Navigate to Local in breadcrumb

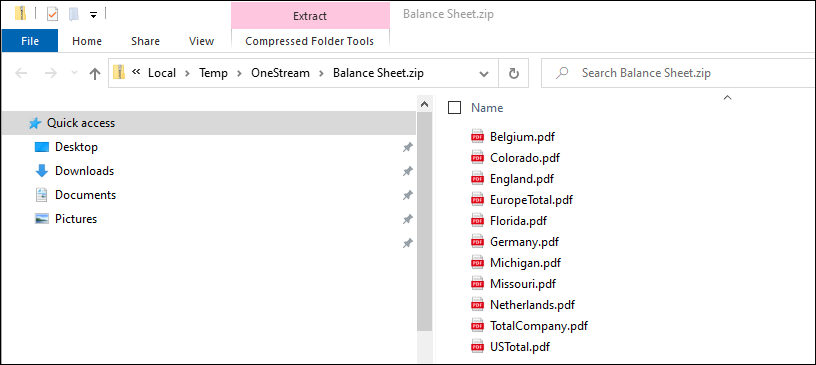pos(162,73)
